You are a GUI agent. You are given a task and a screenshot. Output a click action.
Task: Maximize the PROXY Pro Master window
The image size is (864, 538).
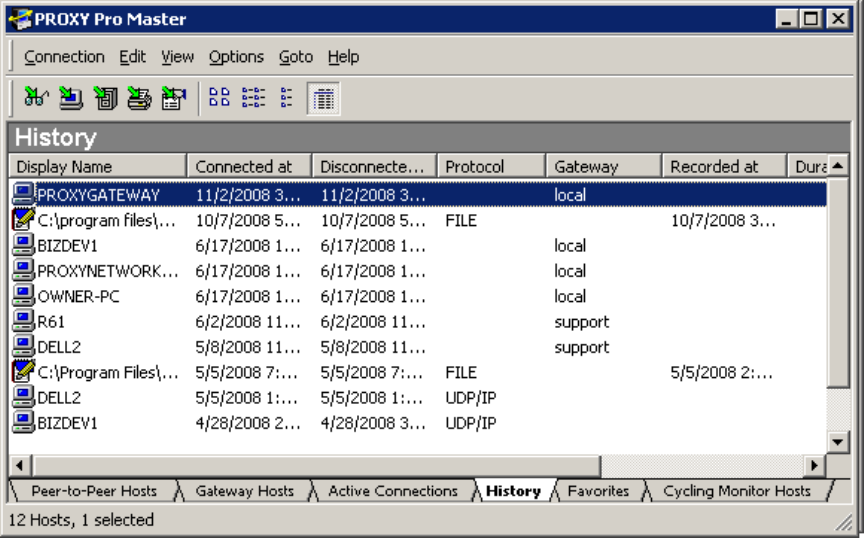pos(811,19)
